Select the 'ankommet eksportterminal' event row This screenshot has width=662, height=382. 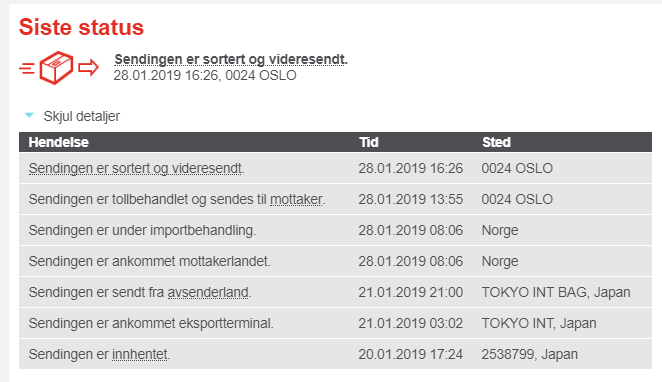335,323
